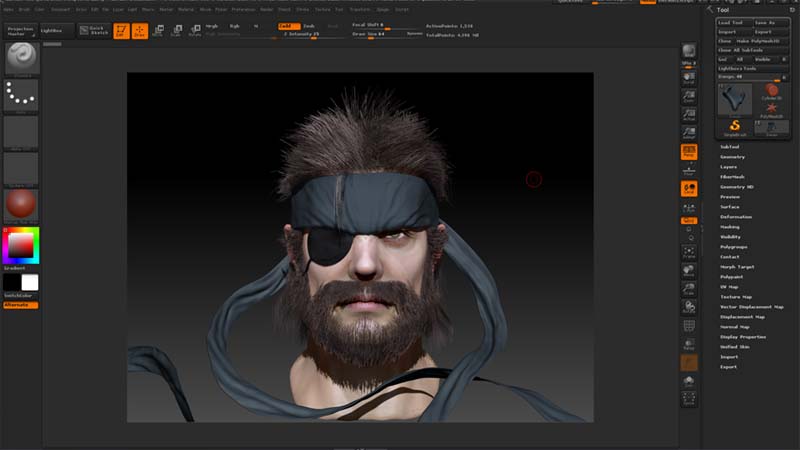Viewport: 800px width, 450px height.
Task: Toggle the Floor grid
Action: click(689, 170)
